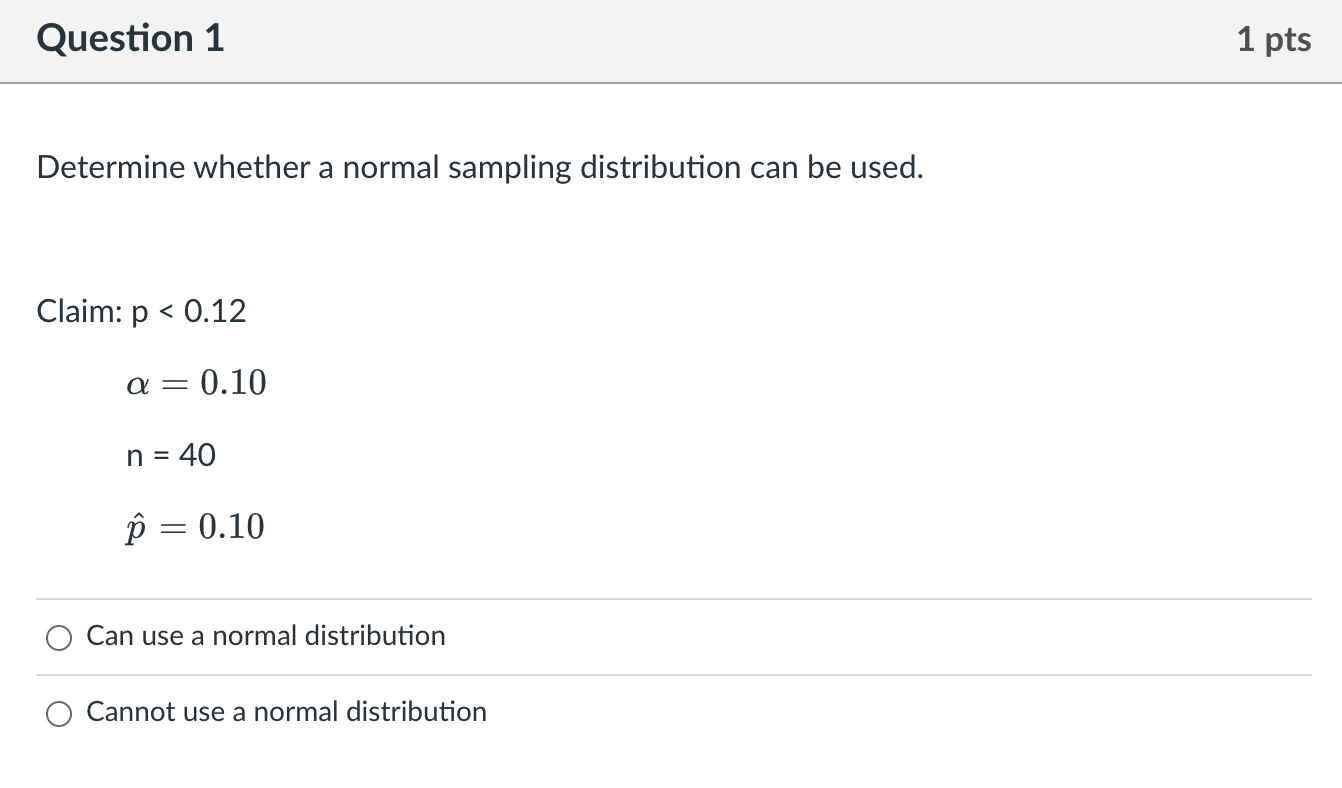Screen dimensions: 1342x788
Task: Click the 'n = 40' value
Action: 170,455
